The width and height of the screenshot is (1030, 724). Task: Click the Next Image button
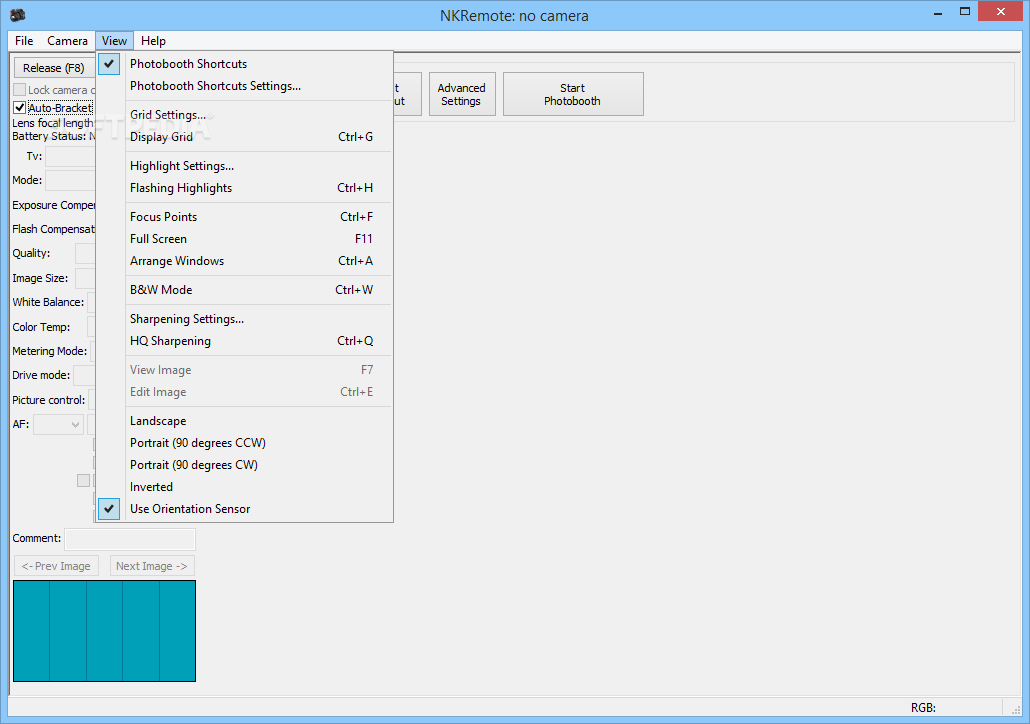coord(152,566)
